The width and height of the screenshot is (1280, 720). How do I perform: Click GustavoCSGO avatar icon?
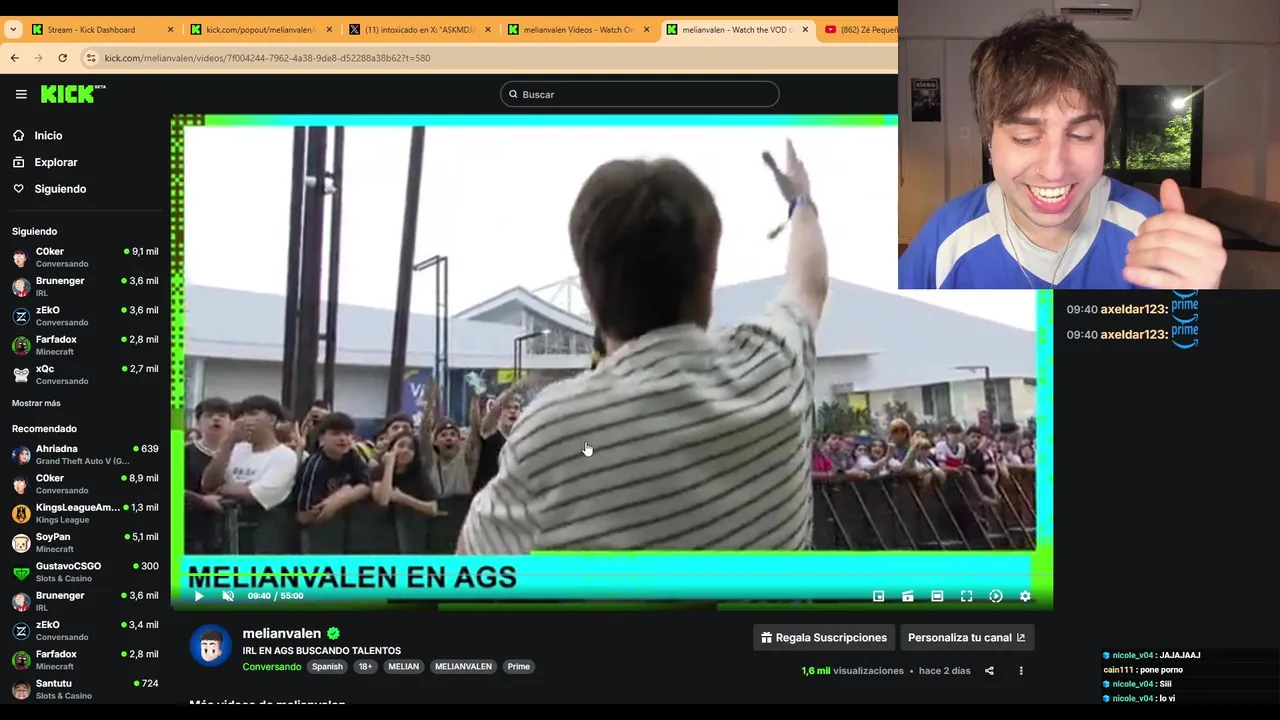pyautogui.click(x=21, y=572)
